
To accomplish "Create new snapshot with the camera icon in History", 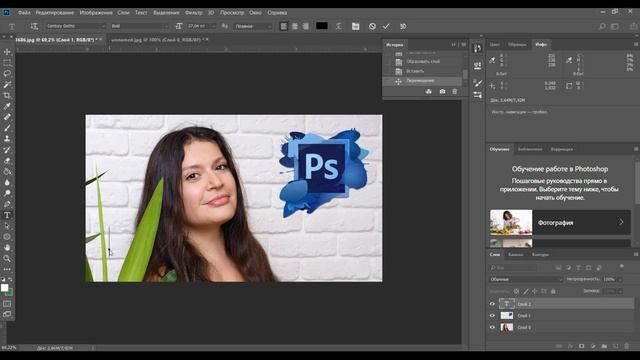I will click(442, 91).
